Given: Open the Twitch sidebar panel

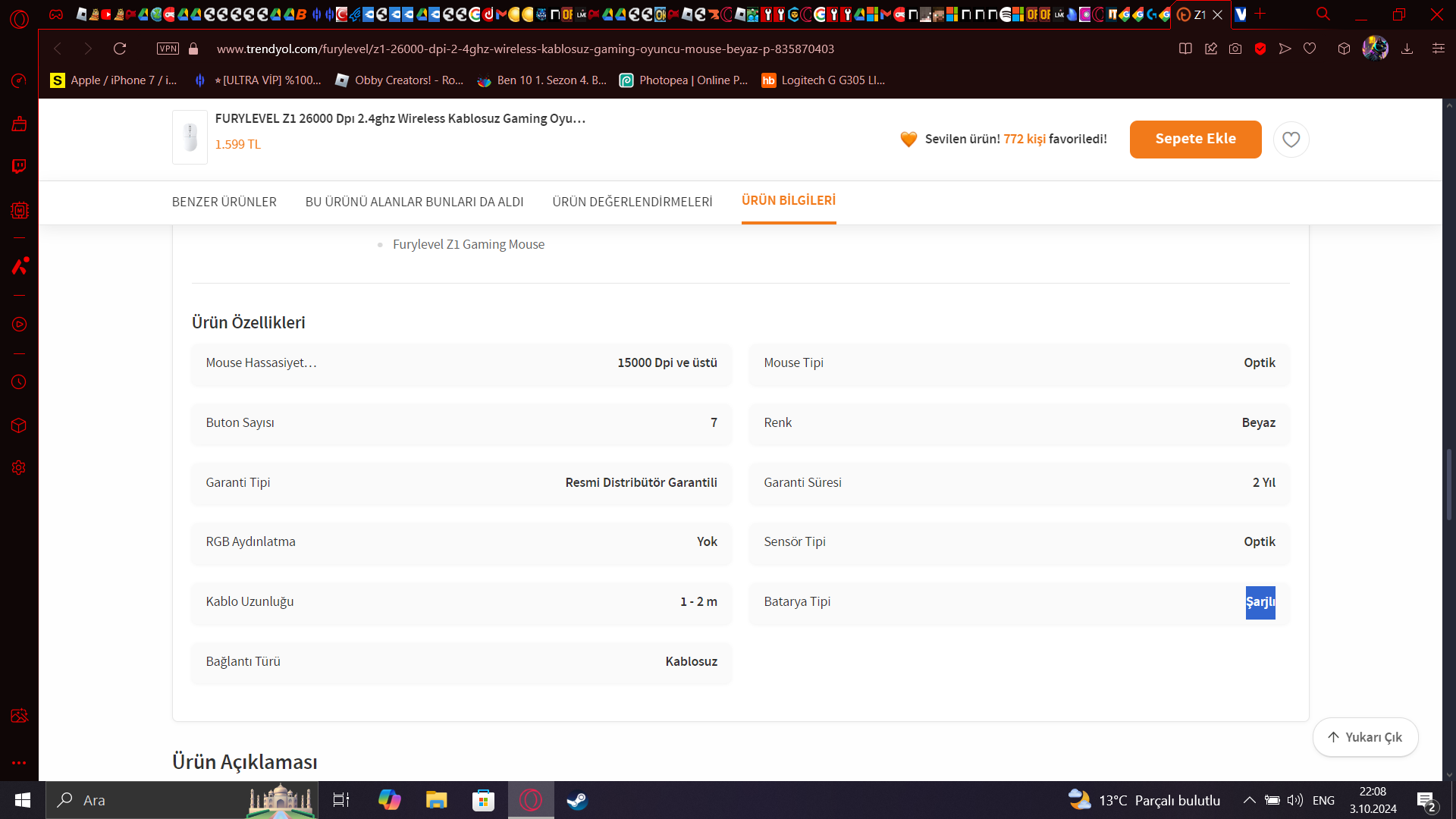Looking at the screenshot, I should [19, 166].
